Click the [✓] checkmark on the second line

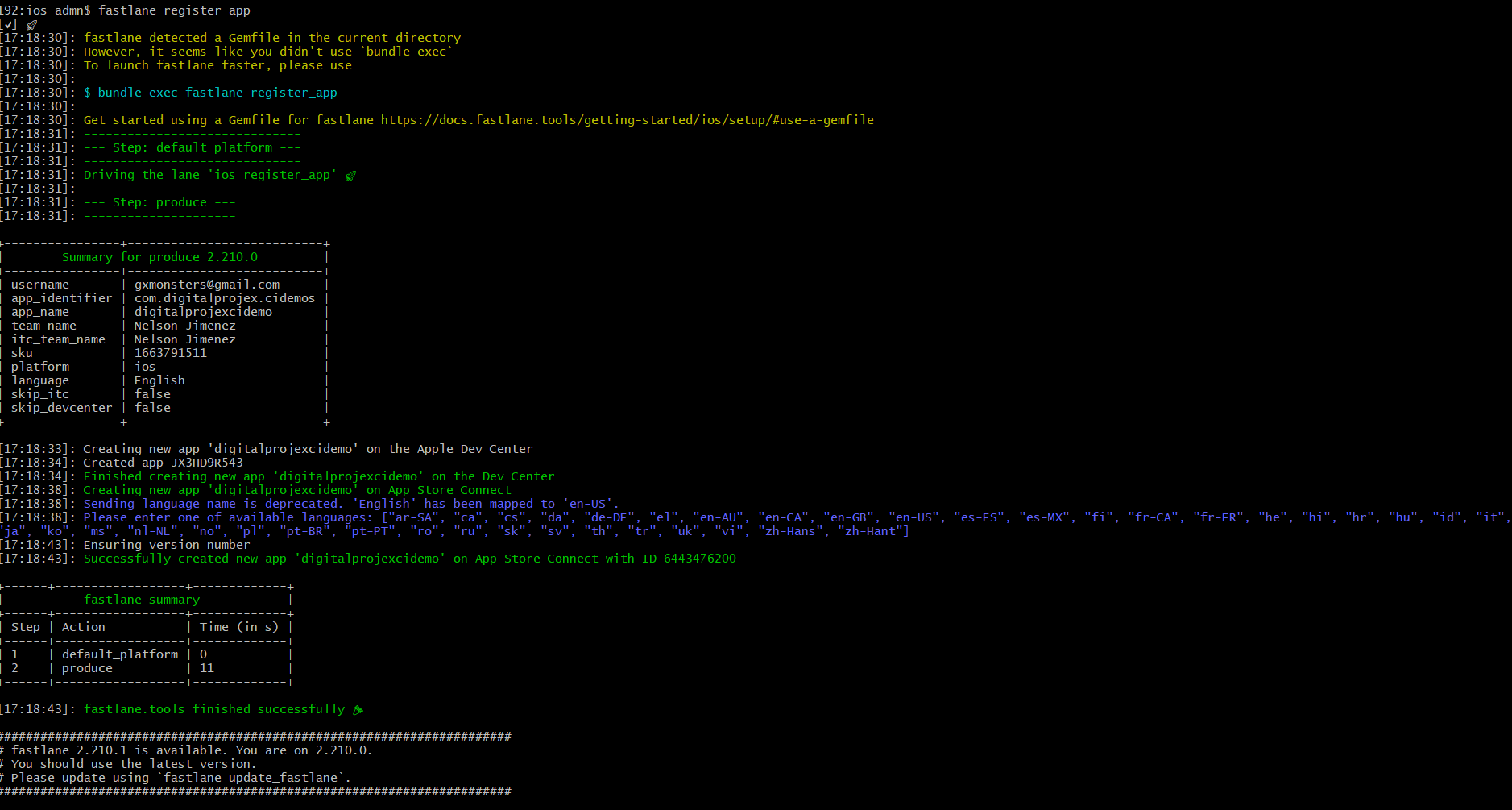[x=10, y=24]
